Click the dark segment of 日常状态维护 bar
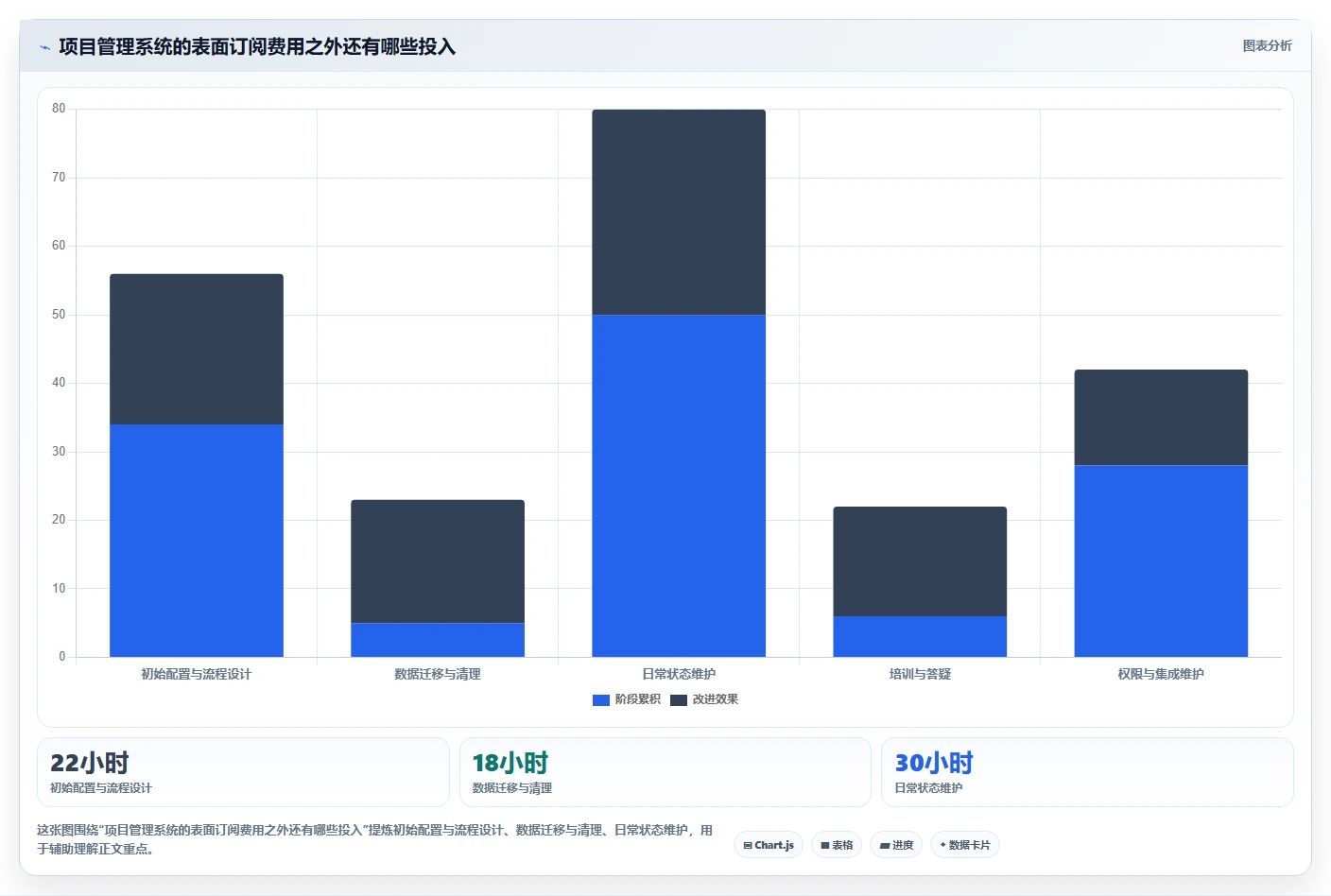 click(679, 212)
